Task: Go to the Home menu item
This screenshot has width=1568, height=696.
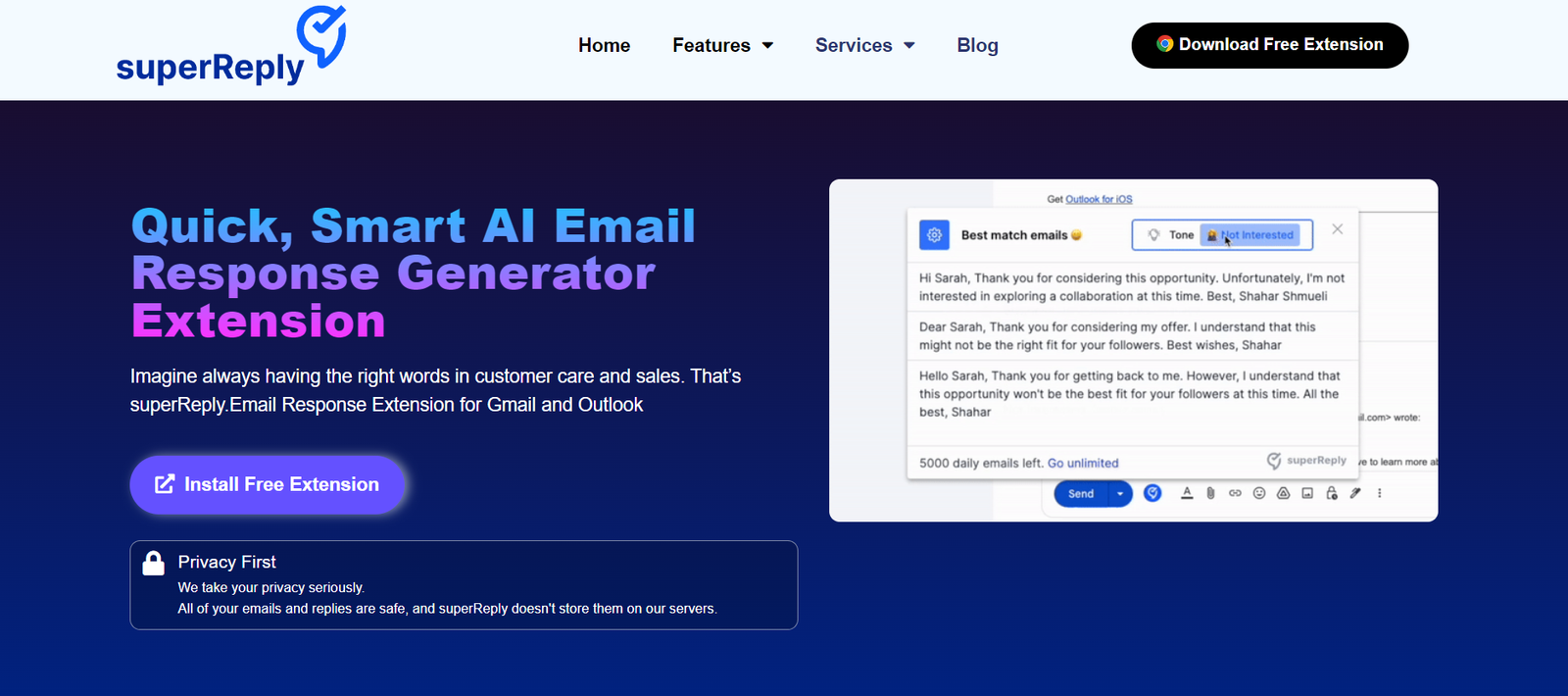Action: [x=604, y=45]
